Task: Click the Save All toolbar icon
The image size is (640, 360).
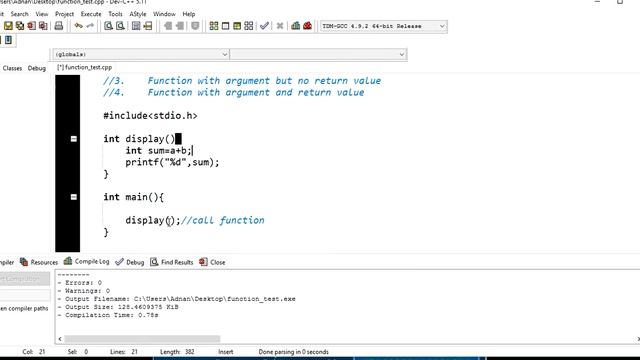Action: click(20, 26)
